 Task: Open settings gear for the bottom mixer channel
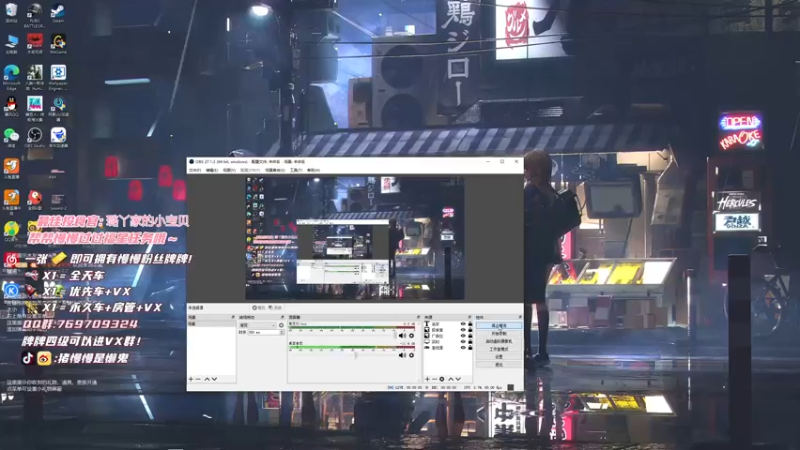click(411, 355)
